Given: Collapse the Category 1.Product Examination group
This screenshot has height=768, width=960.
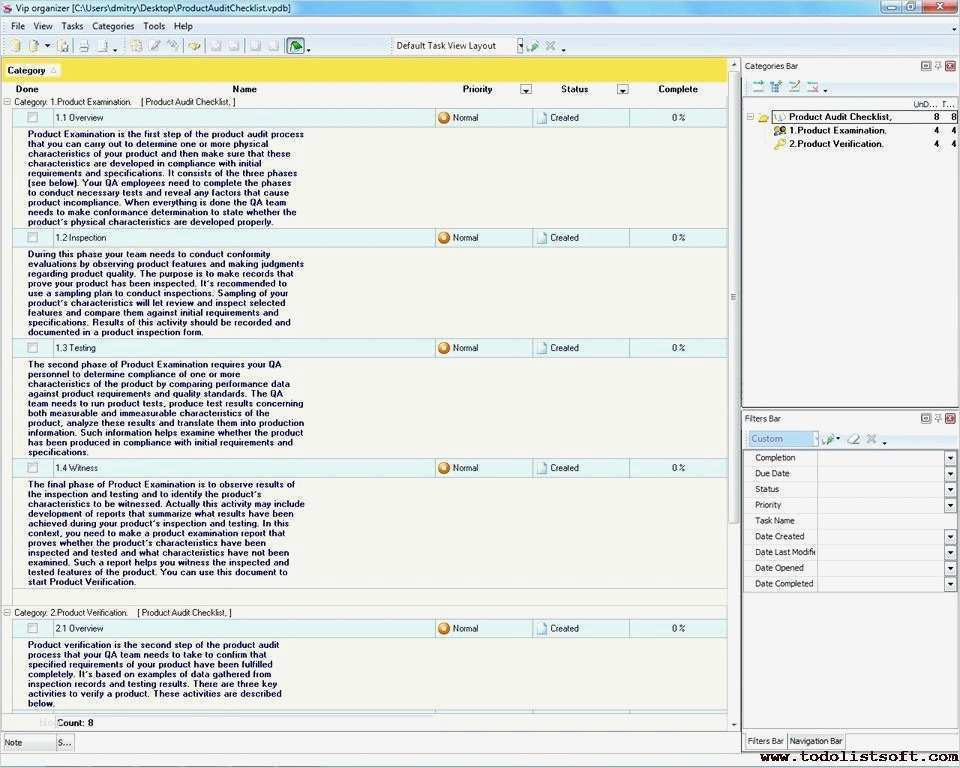Looking at the screenshot, I should click(8, 102).
